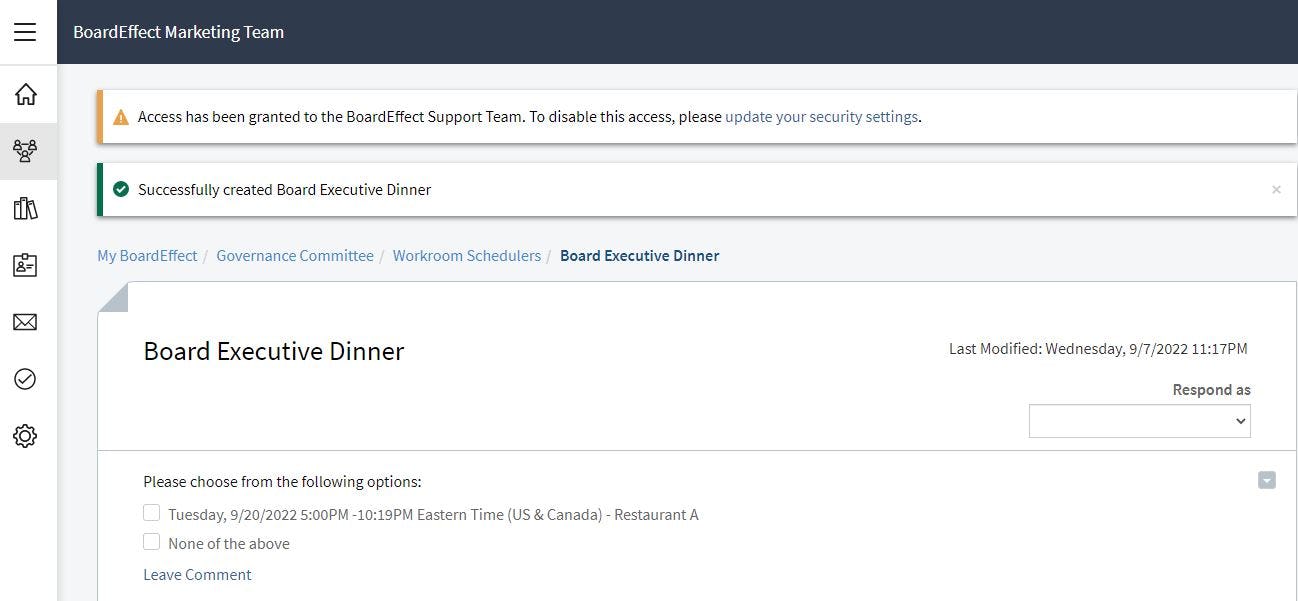Image resolution: width=1298 pixels, height=601 pixels.
Task: Click the Leave Comment link
Action: [x=197, y=574]
